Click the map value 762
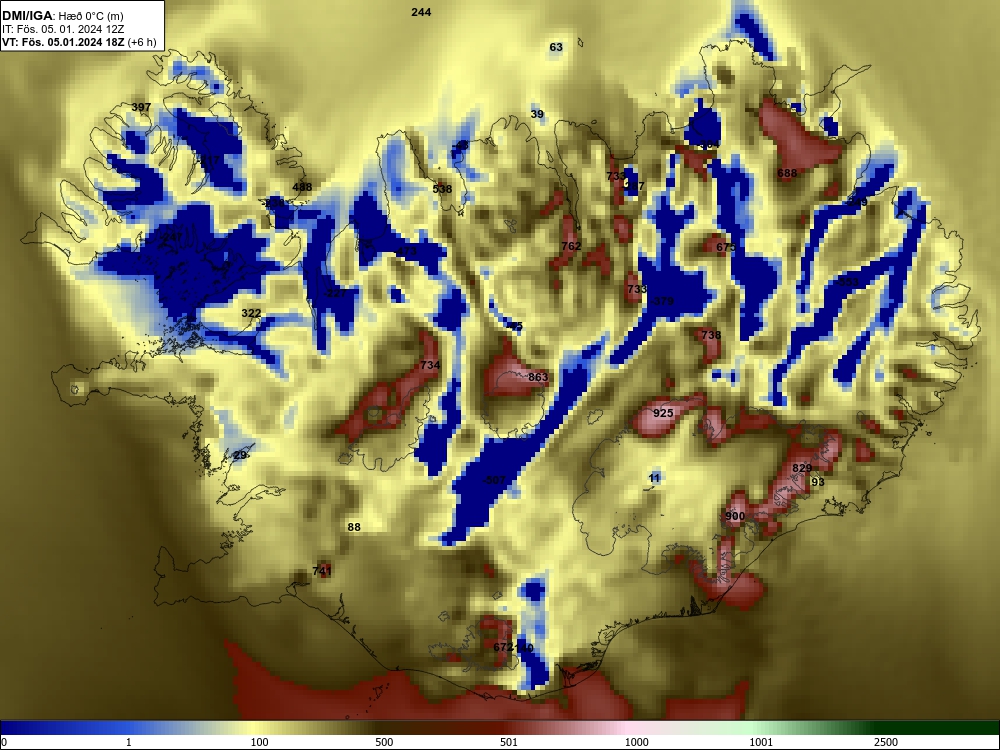The height and width of the screenshot is (750, 1000). 571,246
